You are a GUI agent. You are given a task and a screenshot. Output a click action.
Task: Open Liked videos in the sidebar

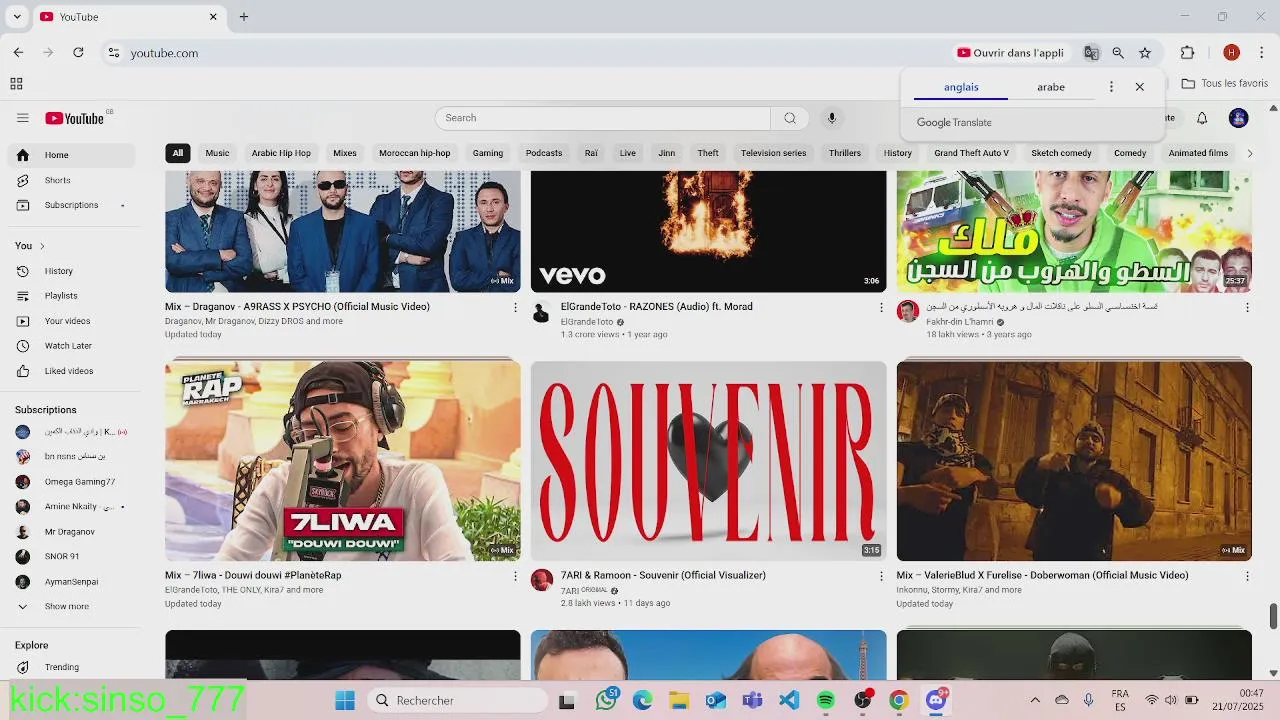coord(70,371)
